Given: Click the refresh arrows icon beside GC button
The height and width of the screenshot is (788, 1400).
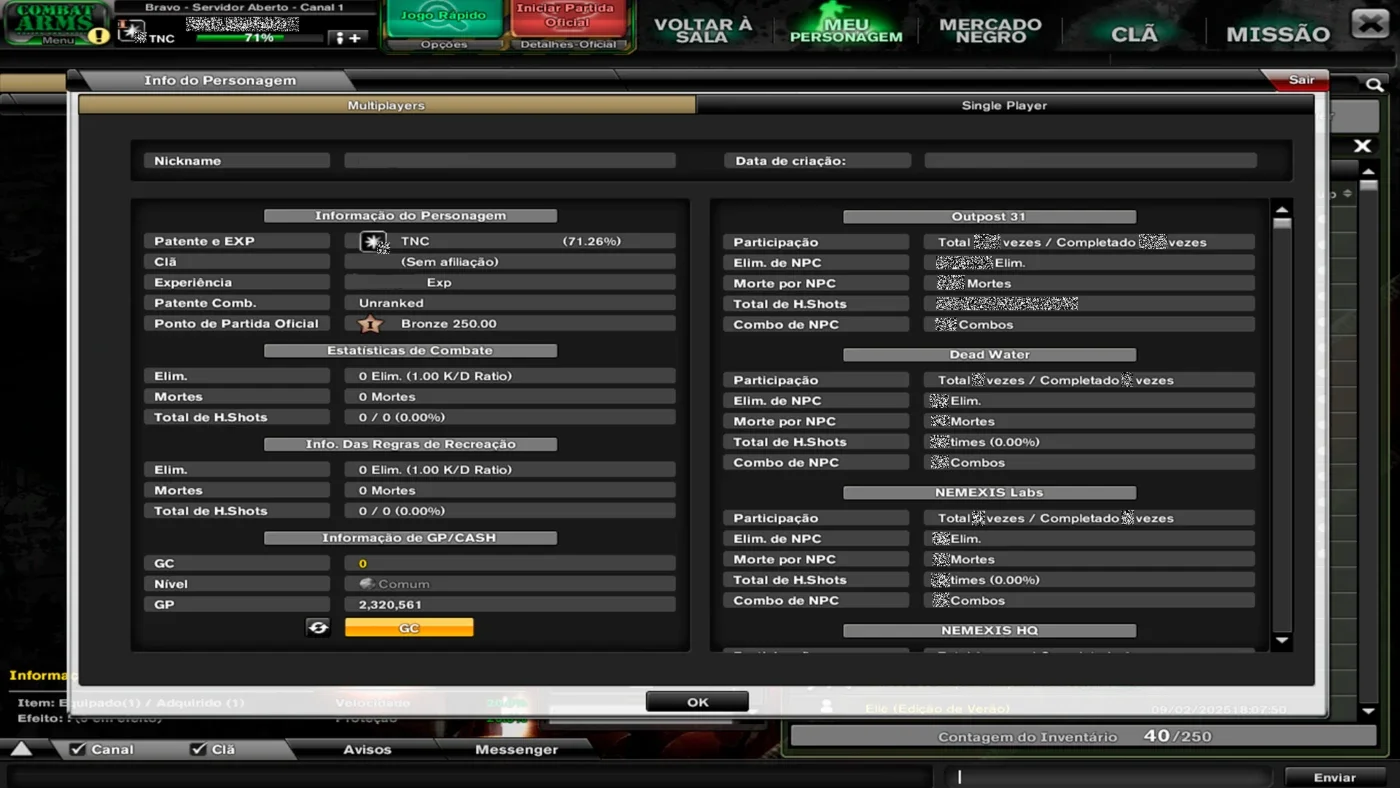Looking at the screenshot, I should point(318,627).
